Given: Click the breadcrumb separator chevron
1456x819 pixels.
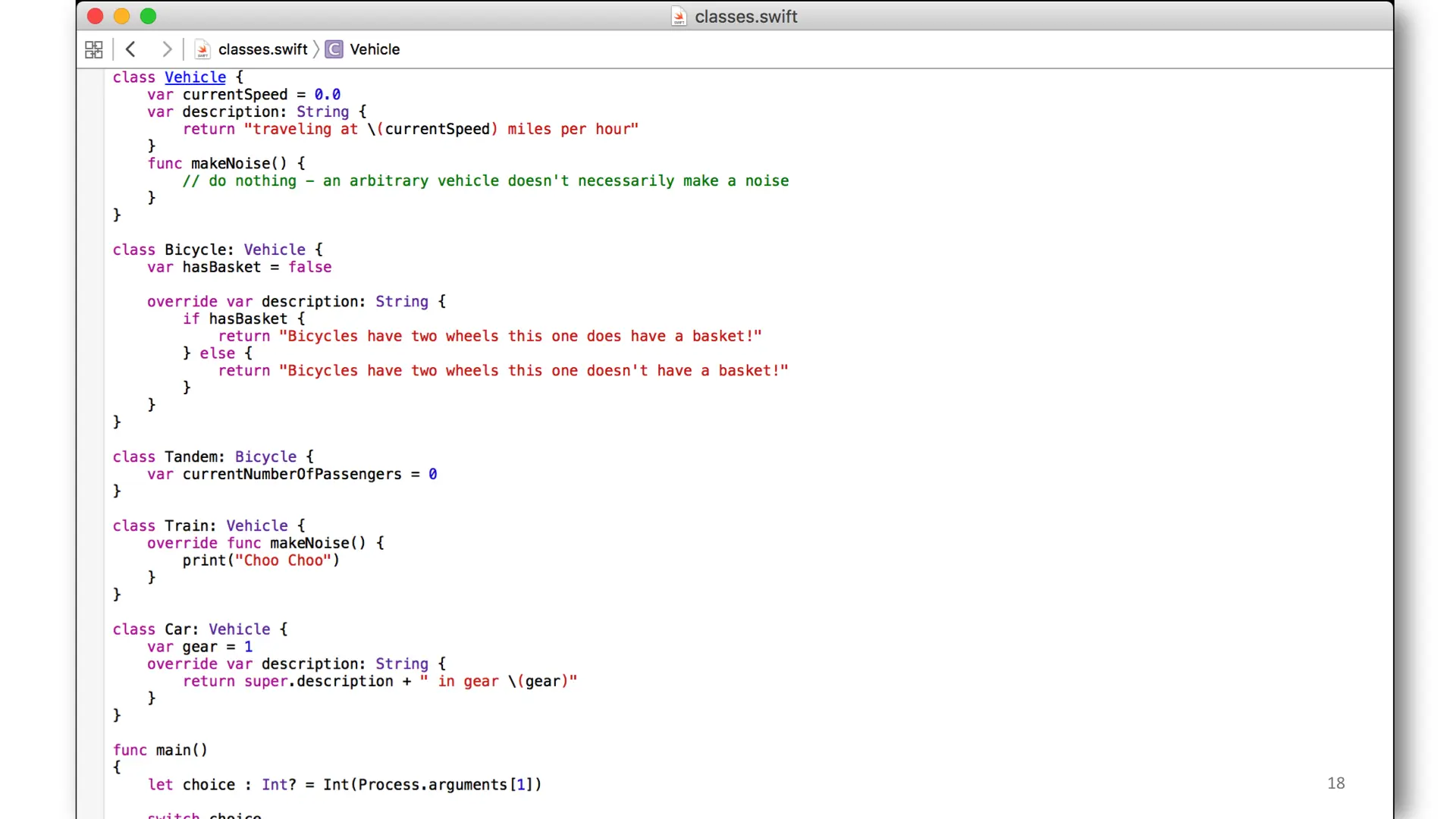Looking at the screenshot, I should pyautogui.click(x=316, y=49).
